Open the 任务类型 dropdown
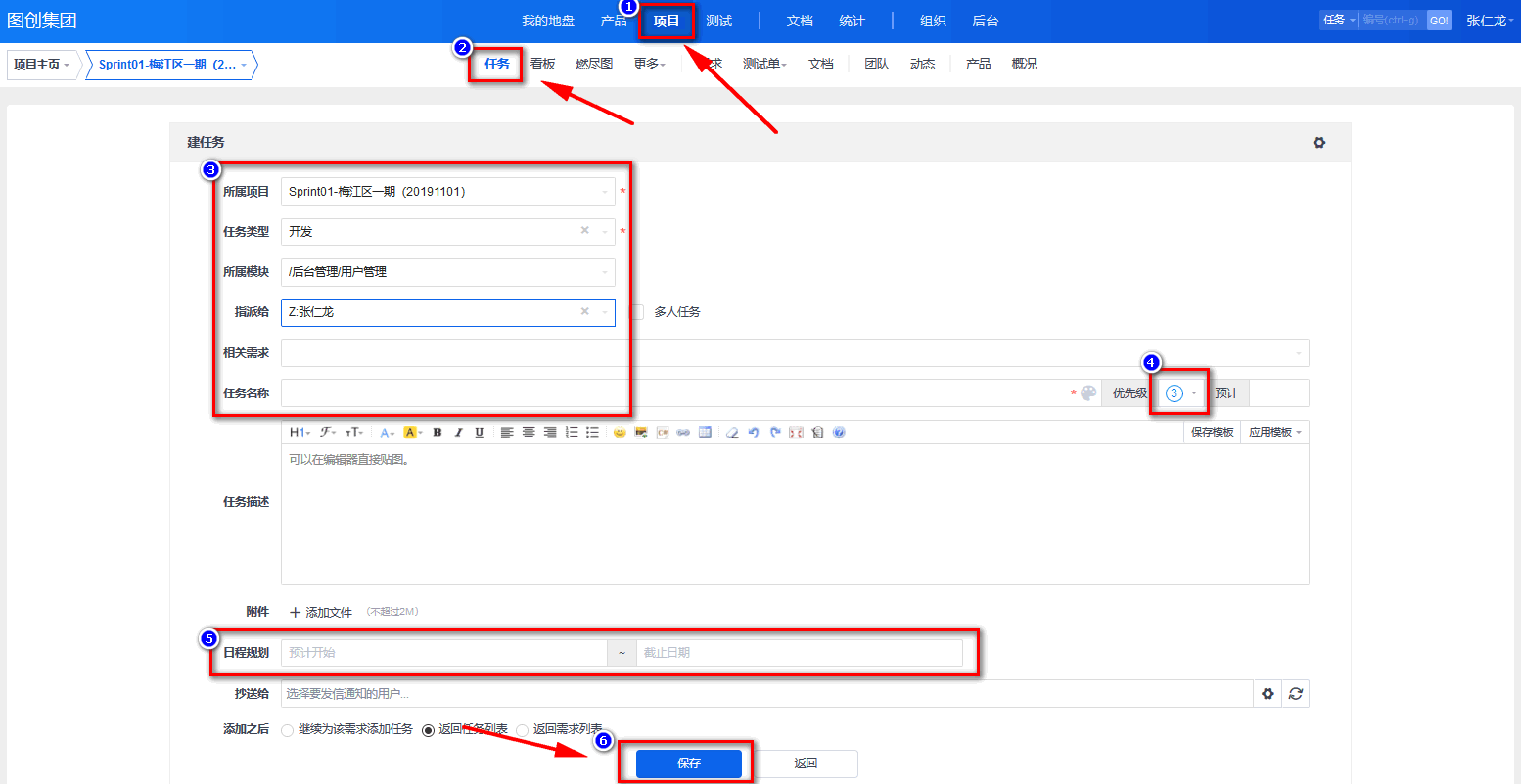The image size is (1521, 784). (448, 231)
